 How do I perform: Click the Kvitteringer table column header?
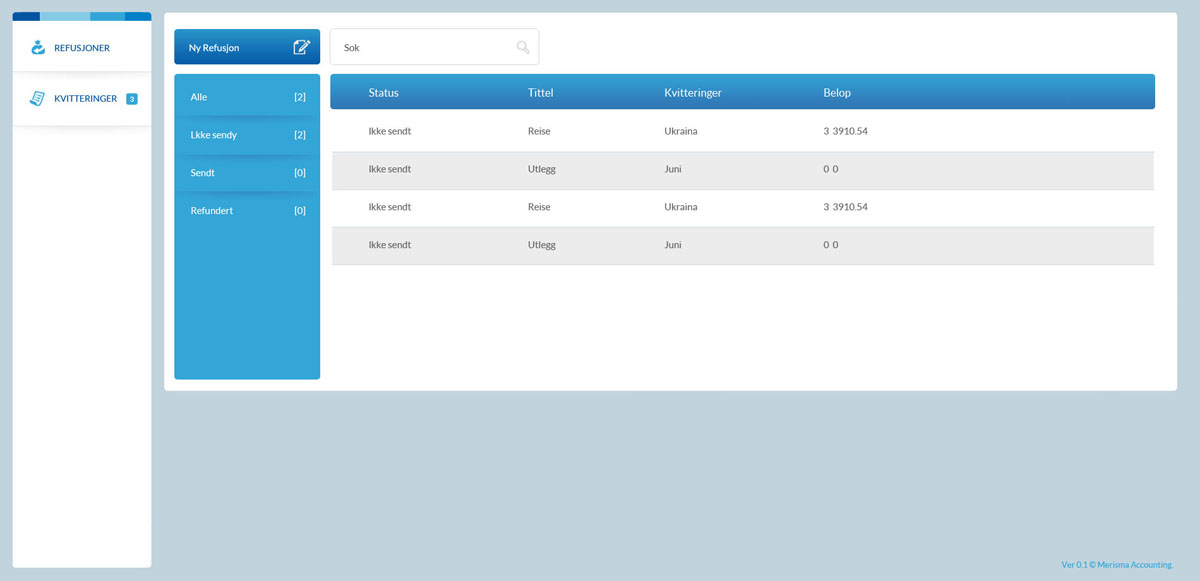tap(692, 93)
